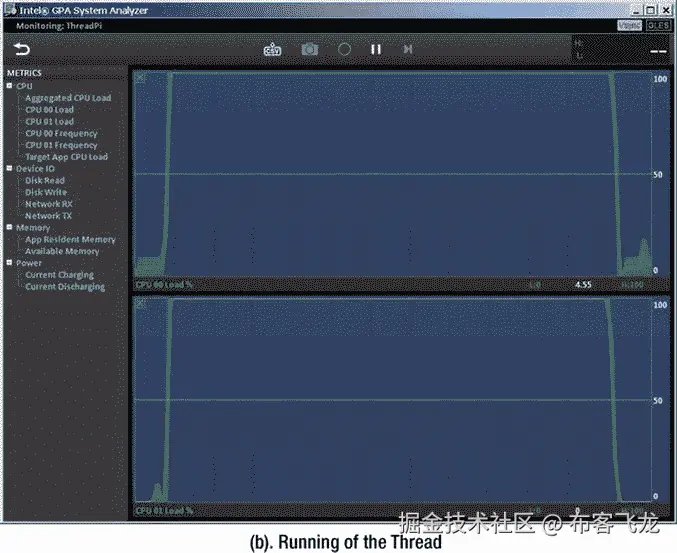Click corner icon of CPU 01 chart

(x=140, y=304)
